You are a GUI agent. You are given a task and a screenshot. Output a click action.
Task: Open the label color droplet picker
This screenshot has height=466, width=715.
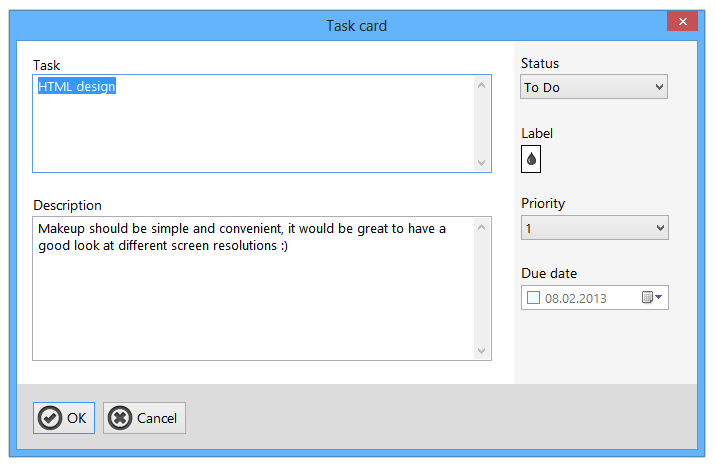coord(531,159)
